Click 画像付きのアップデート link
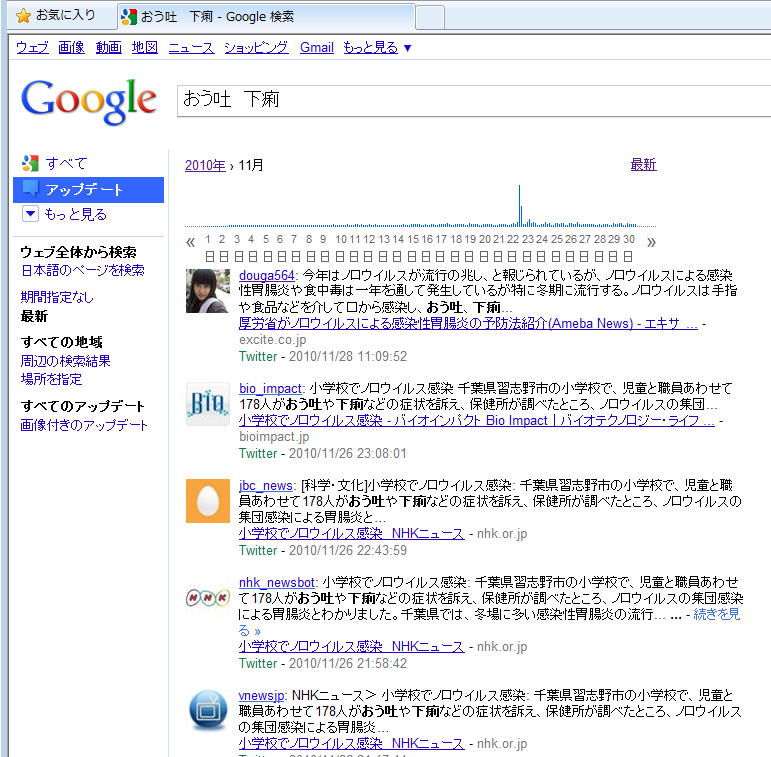 84,425
